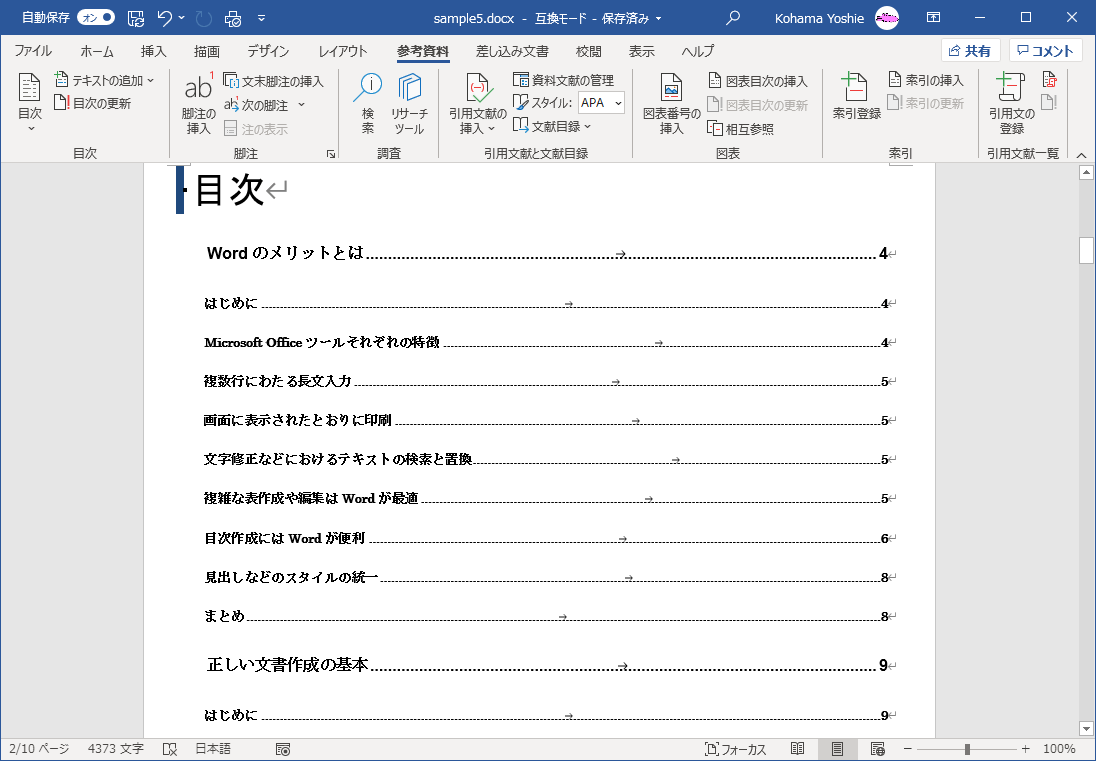1096x761 pixels.
Task: Click the 2/10 ページ page indicator
Action: coord(39,749)
